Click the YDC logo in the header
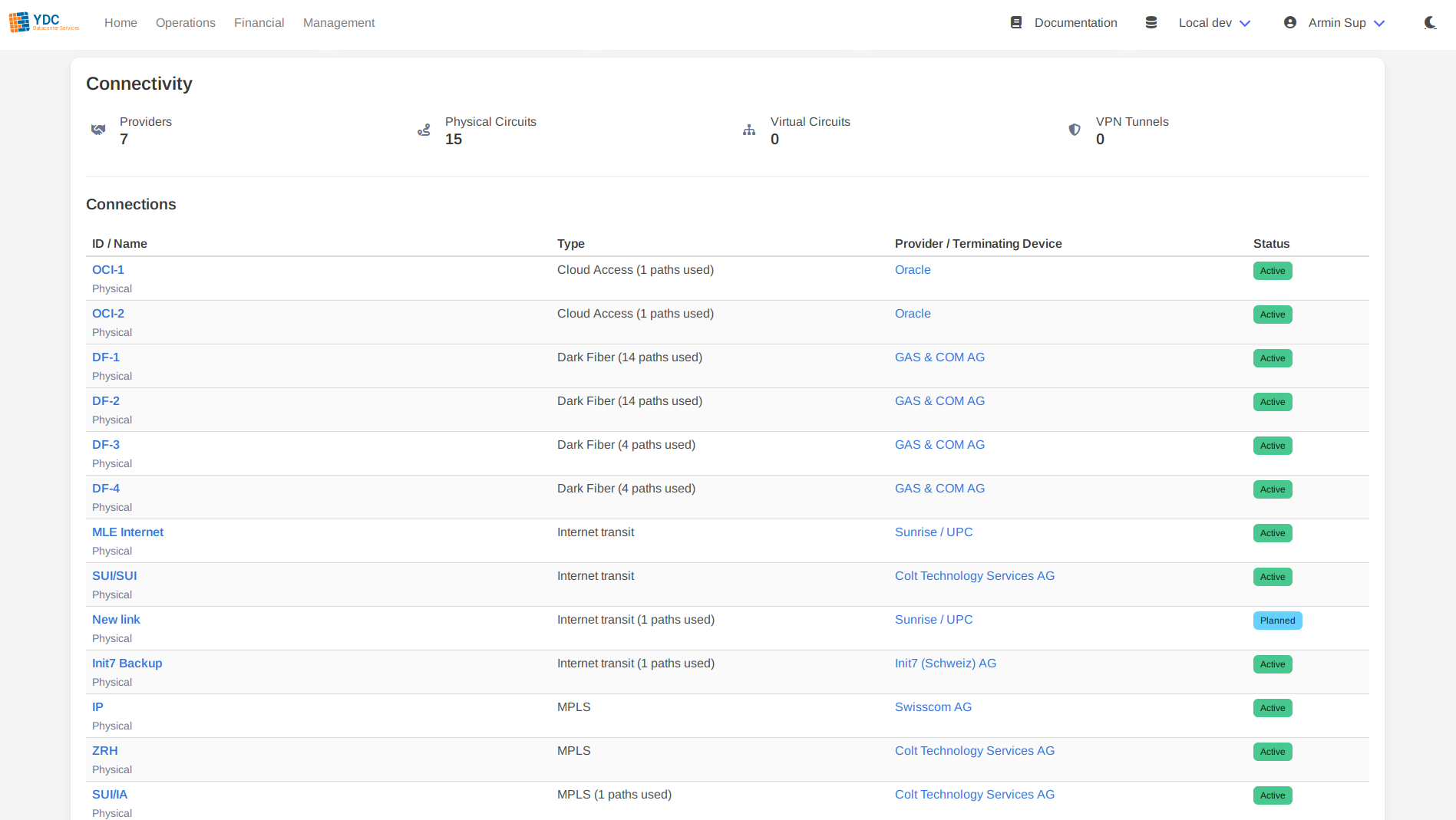This screenshot has width=1456, height=820. [x=44, y=22]
